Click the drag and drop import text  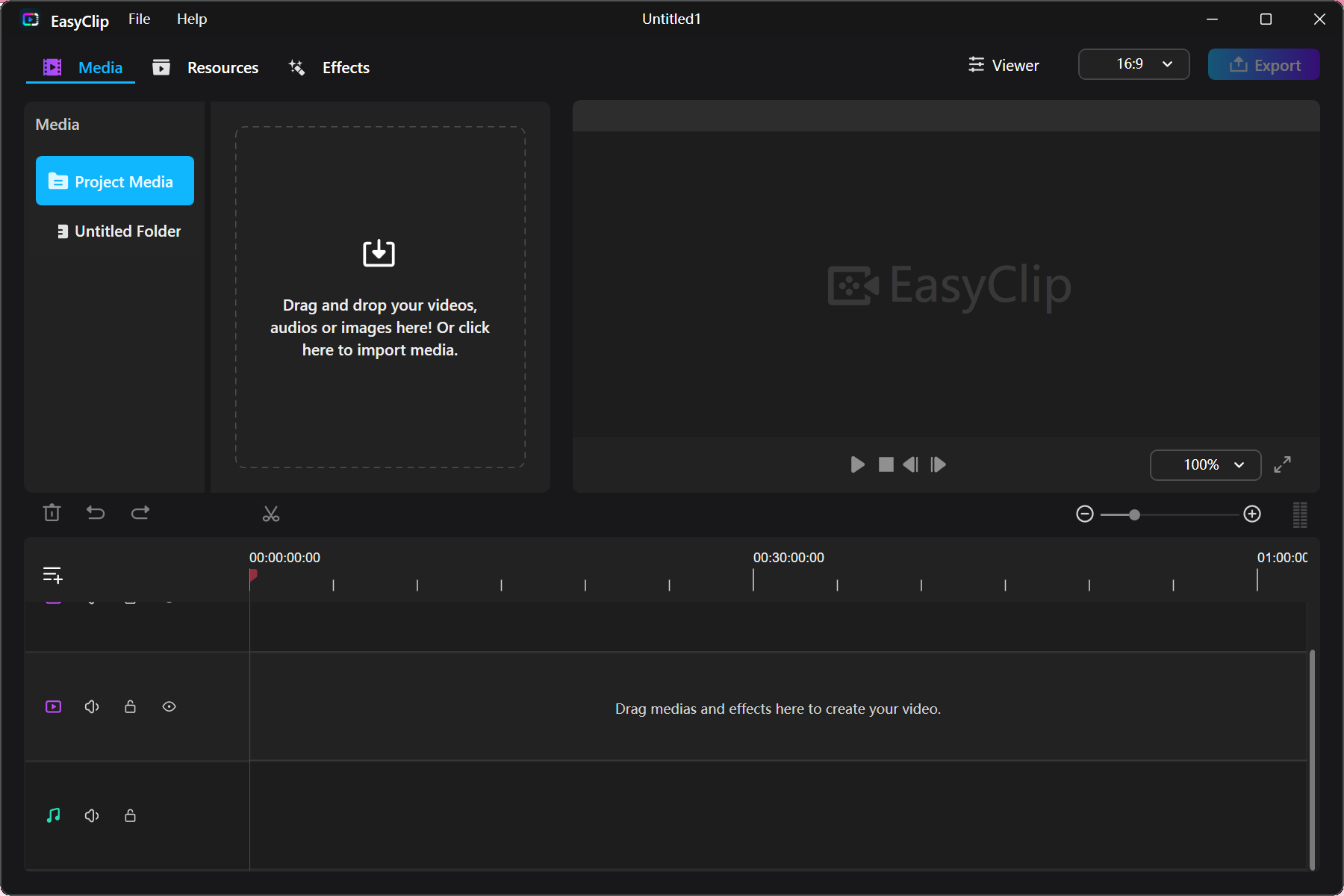[380, 328]
